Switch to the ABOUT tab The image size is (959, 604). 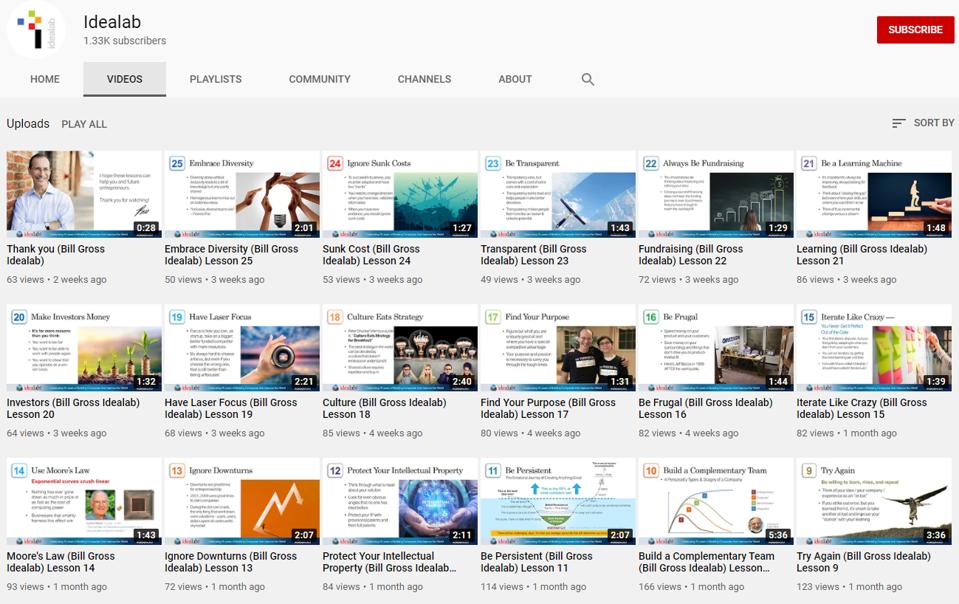(x=514, y=79)
